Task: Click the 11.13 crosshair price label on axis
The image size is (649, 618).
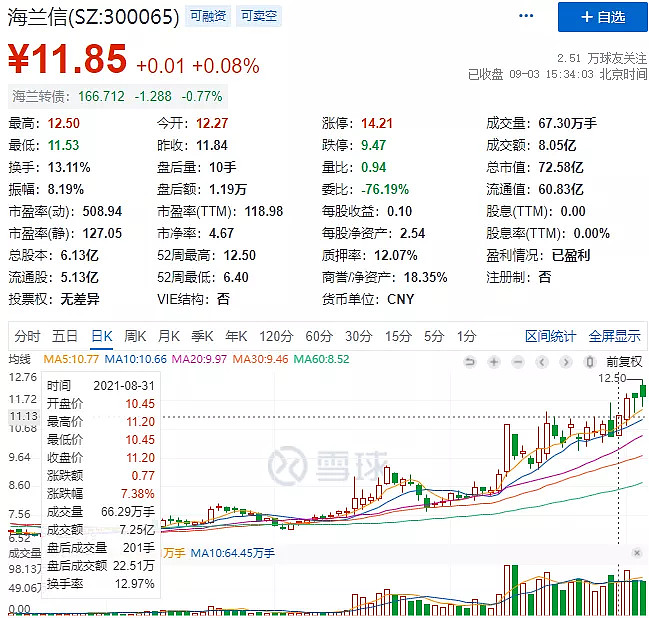Action: (24, 416)
